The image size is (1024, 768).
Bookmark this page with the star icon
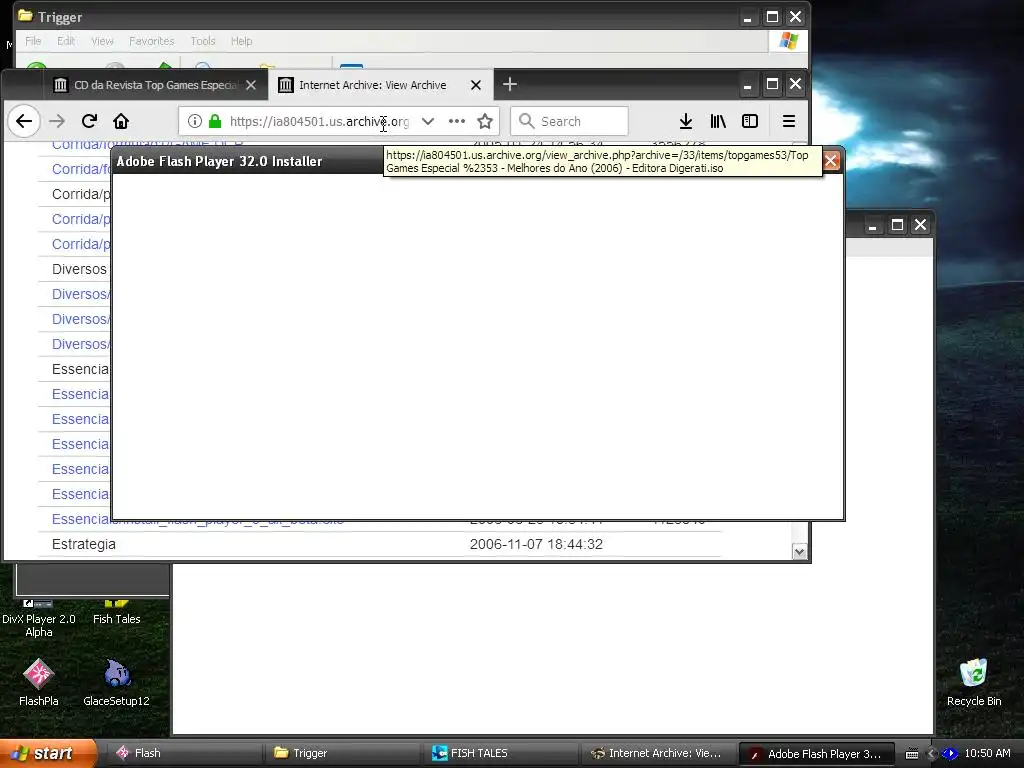click(x=485, y=121)
